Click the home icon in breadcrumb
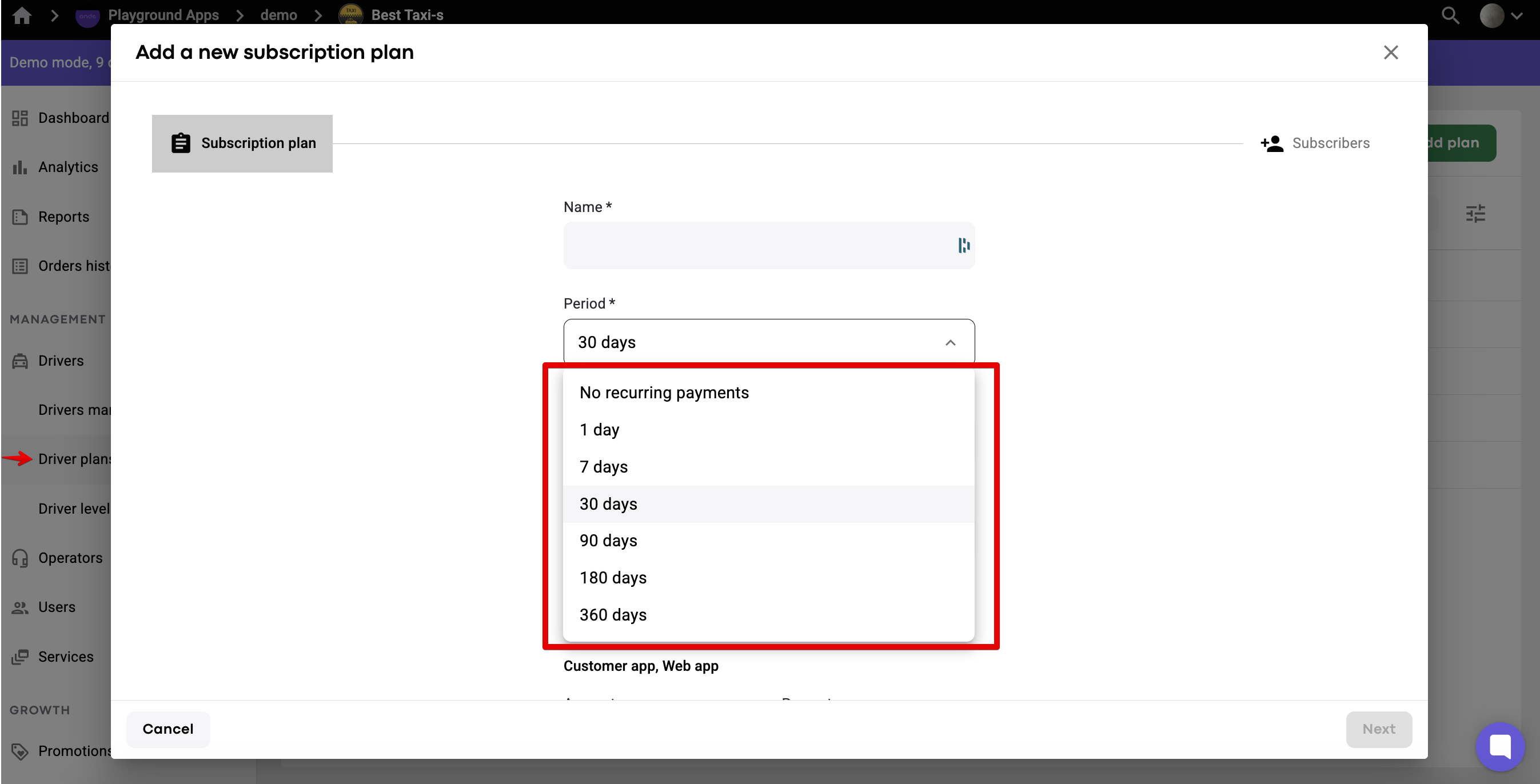 22,15
